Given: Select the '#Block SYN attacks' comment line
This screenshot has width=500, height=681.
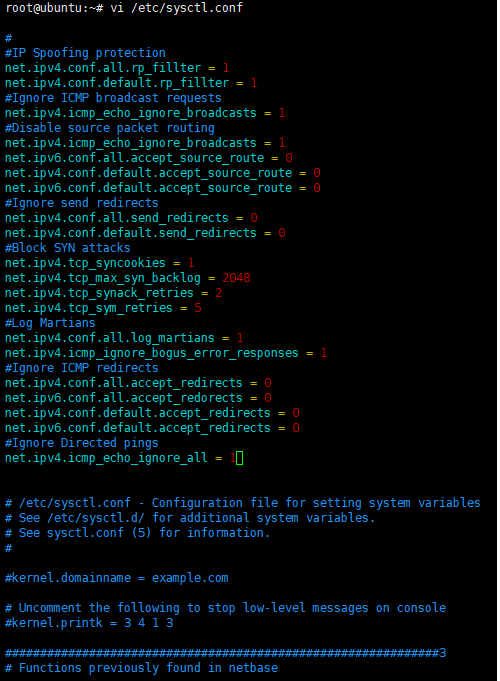Looking at the screenshot, I should [68, 248].
